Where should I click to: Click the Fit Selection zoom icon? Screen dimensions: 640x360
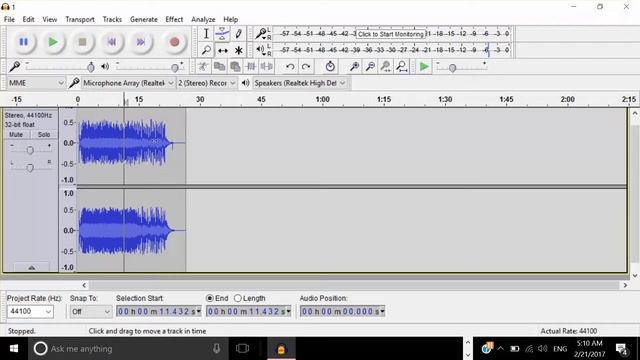[386, 66]
